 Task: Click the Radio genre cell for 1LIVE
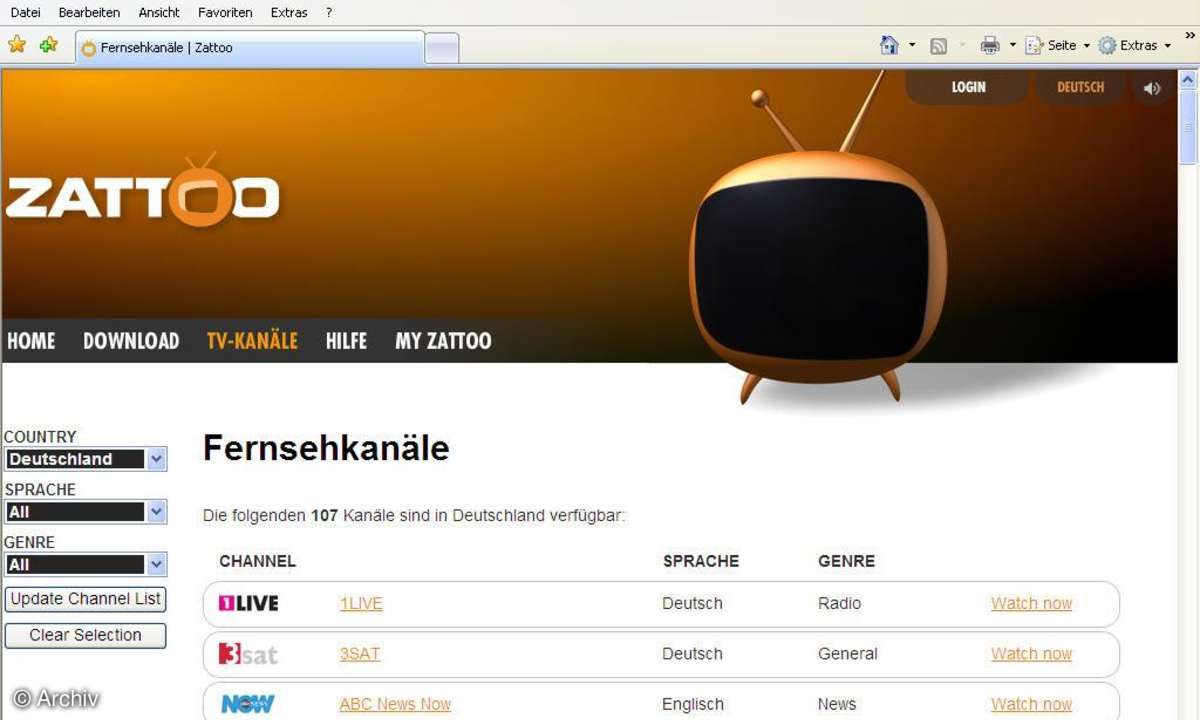[839, 603]
